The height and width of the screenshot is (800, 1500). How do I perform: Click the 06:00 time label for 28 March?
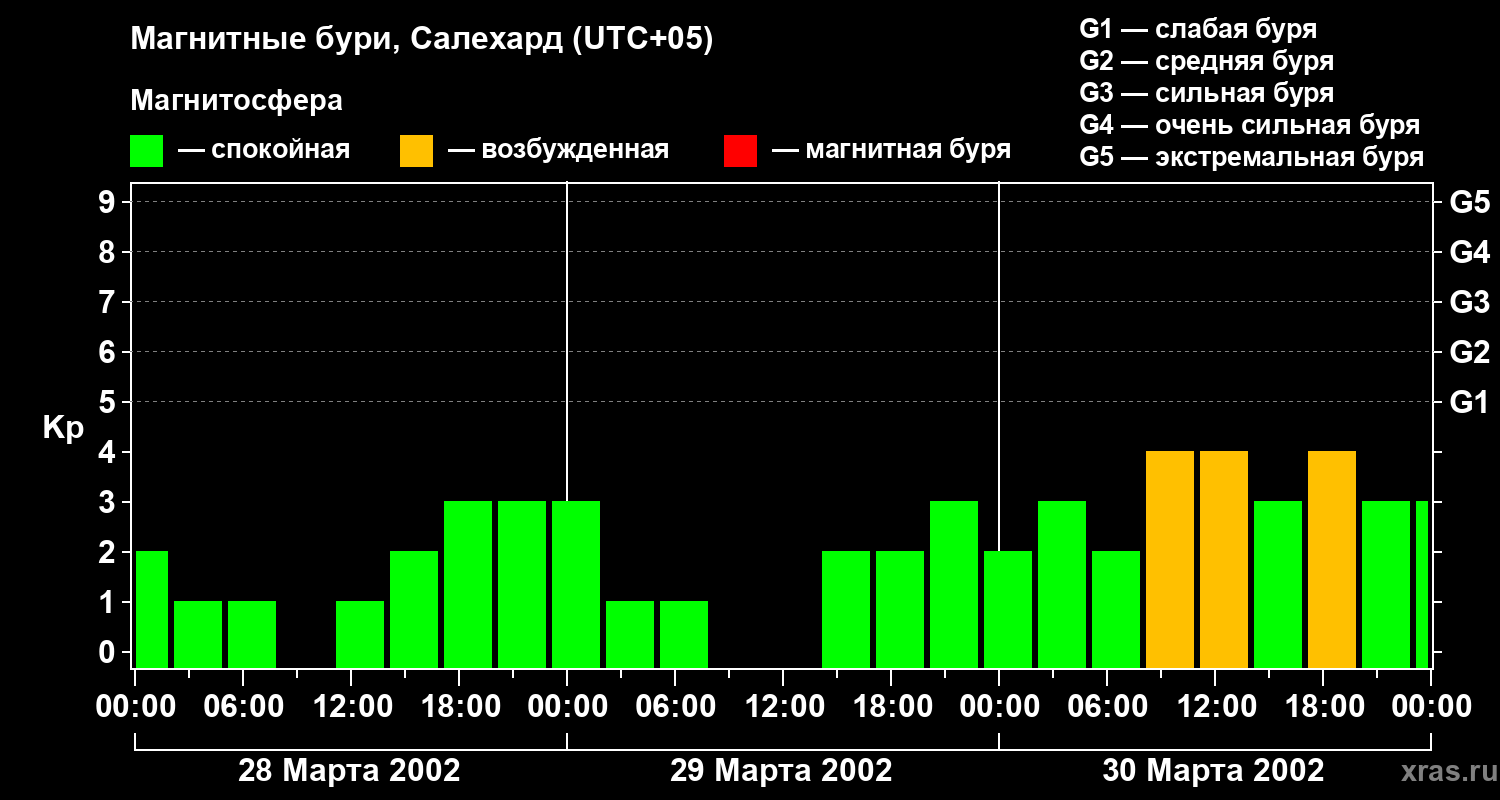pyautogui.click(x=243, y=707)
